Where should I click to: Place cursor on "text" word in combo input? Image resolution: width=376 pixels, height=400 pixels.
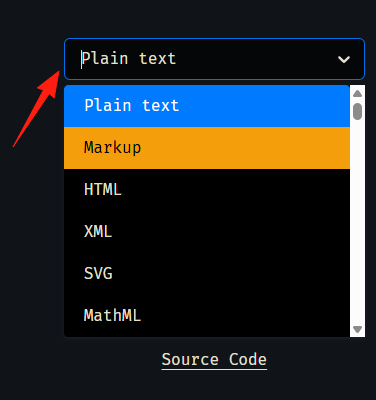pyautogui.click(x=157, y=59)
